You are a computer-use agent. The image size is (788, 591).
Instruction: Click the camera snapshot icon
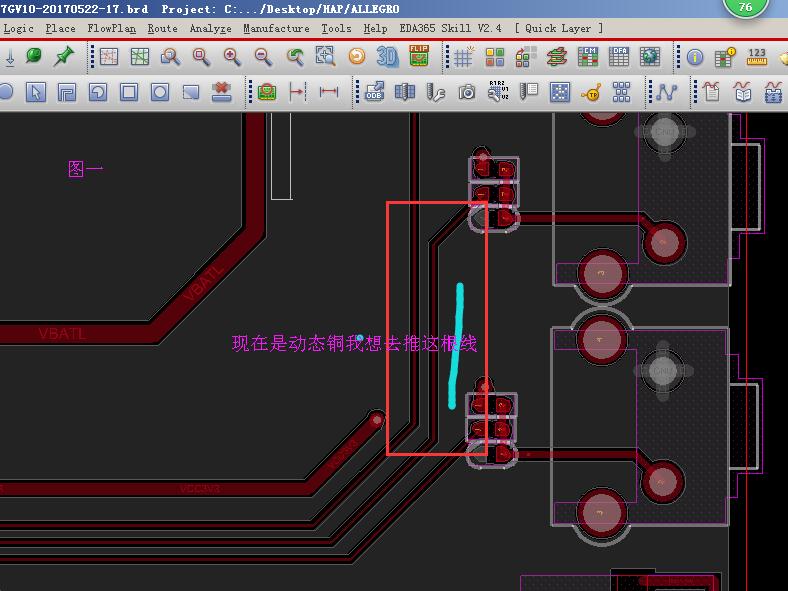click(x=467, y=93)
